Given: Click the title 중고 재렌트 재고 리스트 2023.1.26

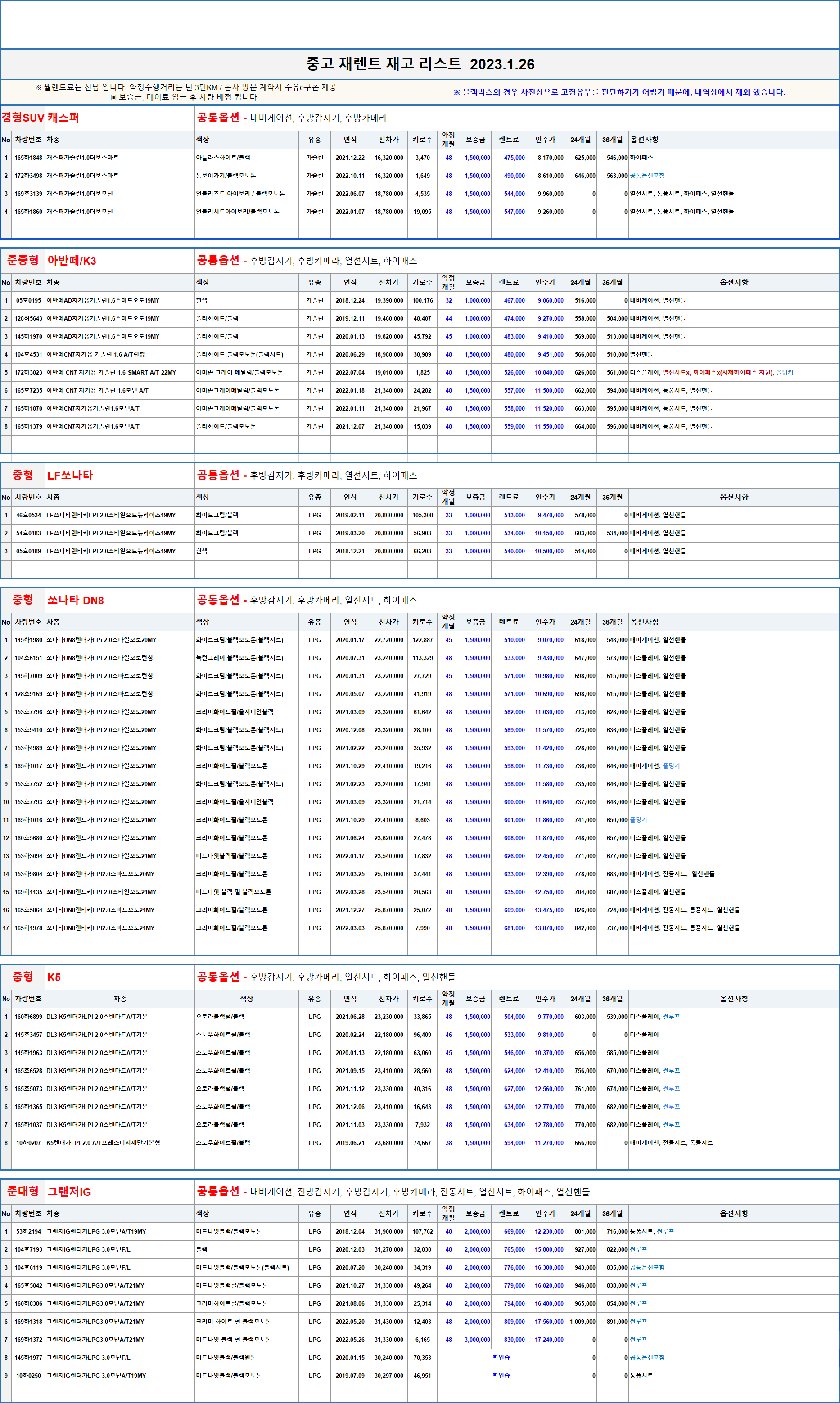Looking at the screenshot, I should pos(420,64).
